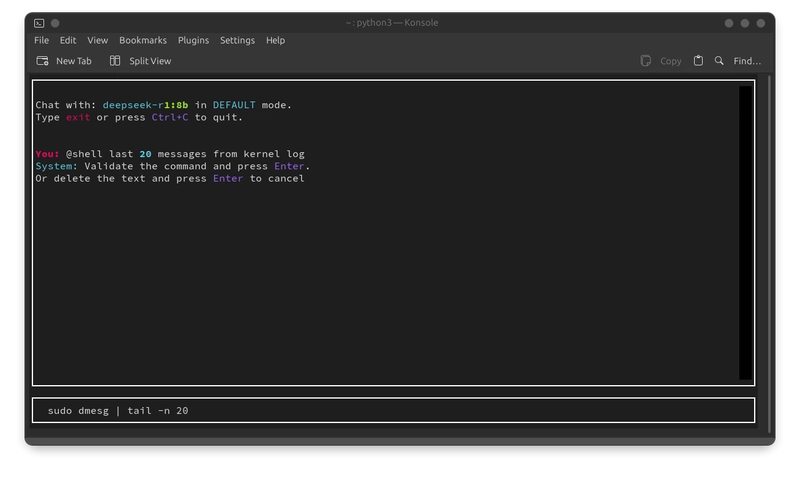Click the 'kernel log' text

tap(274, 154)
